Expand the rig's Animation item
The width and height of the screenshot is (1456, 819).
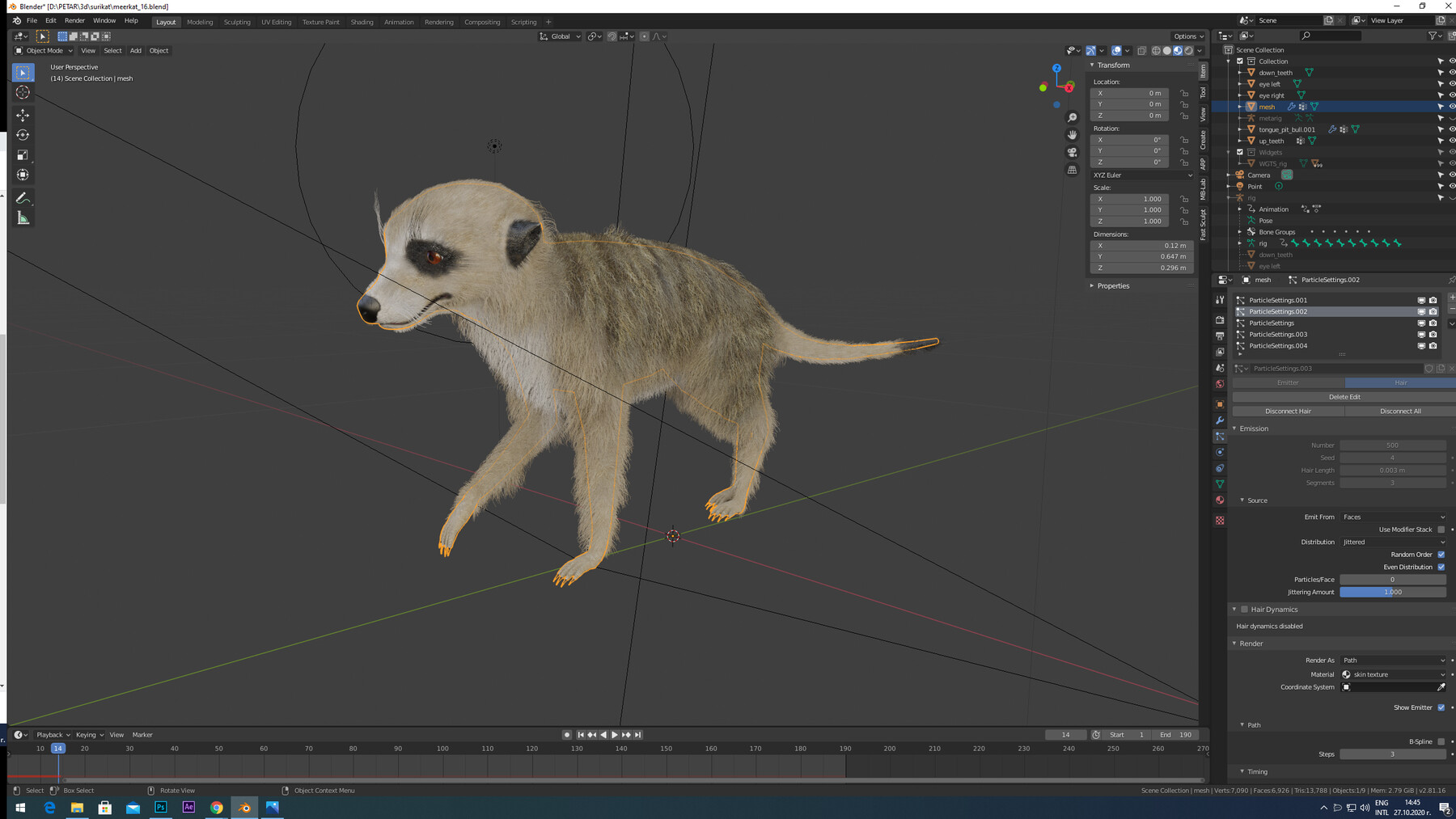click(1241, 209)
